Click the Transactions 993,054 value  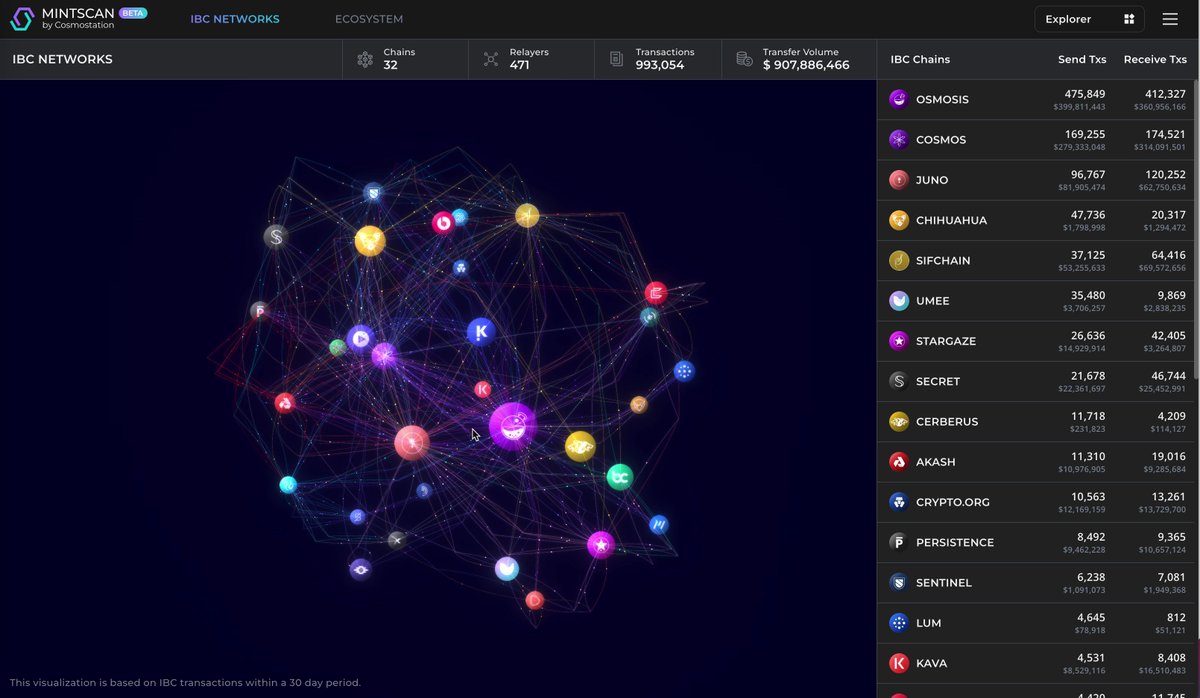[660, 65]
